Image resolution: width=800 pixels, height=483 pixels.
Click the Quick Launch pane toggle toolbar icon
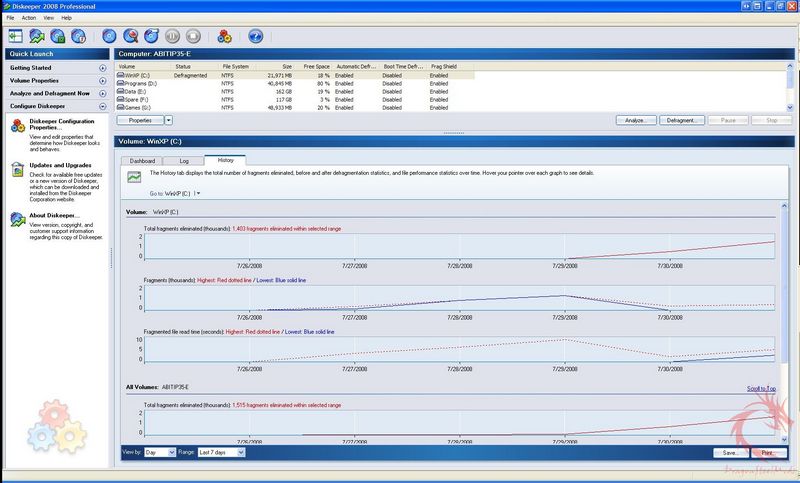(13, 36)
